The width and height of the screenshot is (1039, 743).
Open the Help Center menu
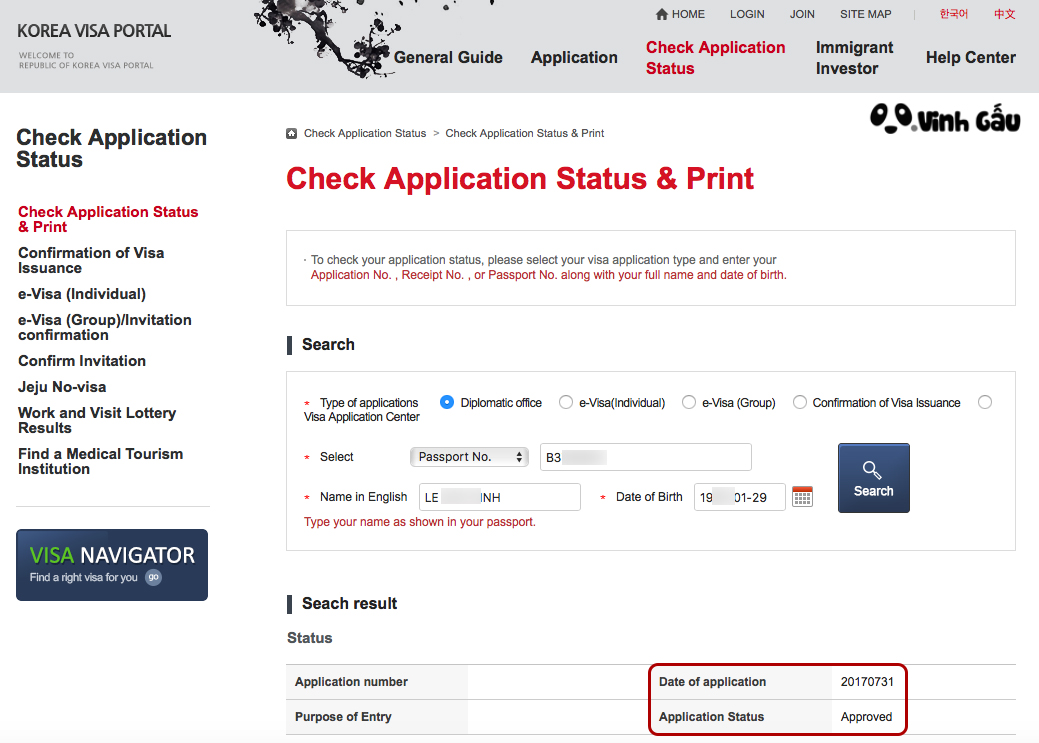970,57
